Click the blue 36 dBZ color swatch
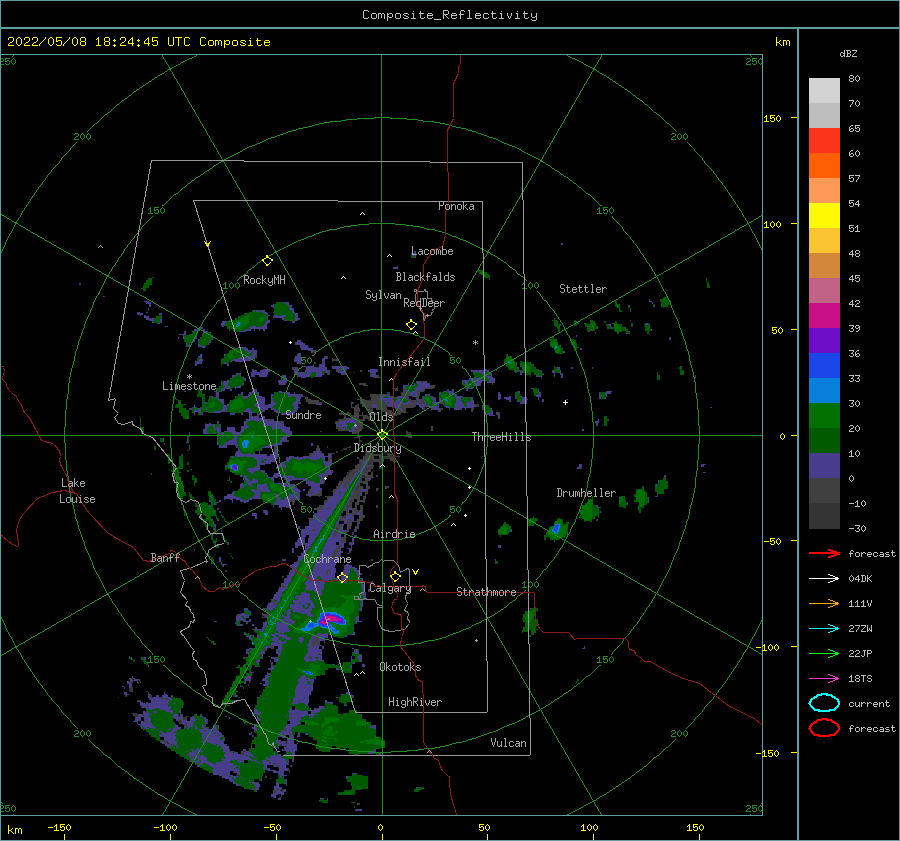This screenshot has width=900, height=841. click(x=824, y=365)
